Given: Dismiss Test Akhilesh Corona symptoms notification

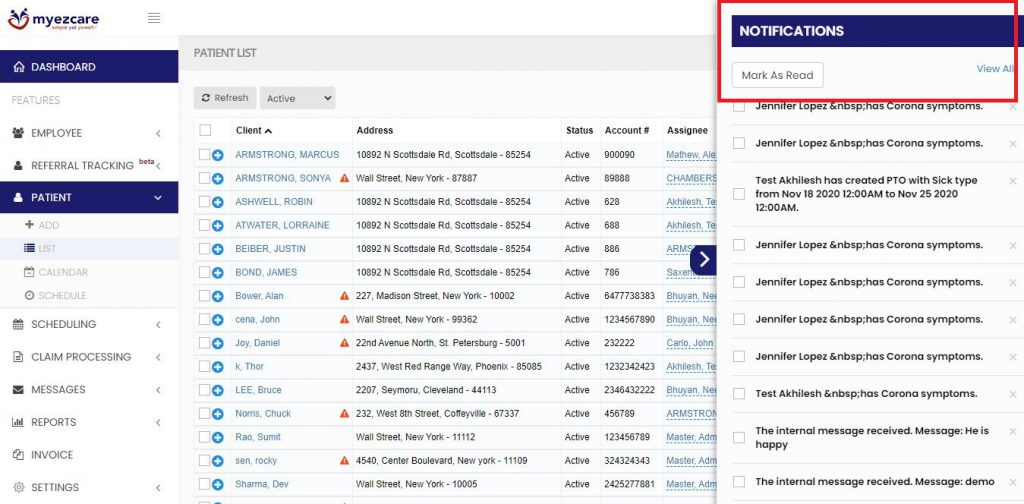Looking at the screenshot, I should (x=1012, y=394).
